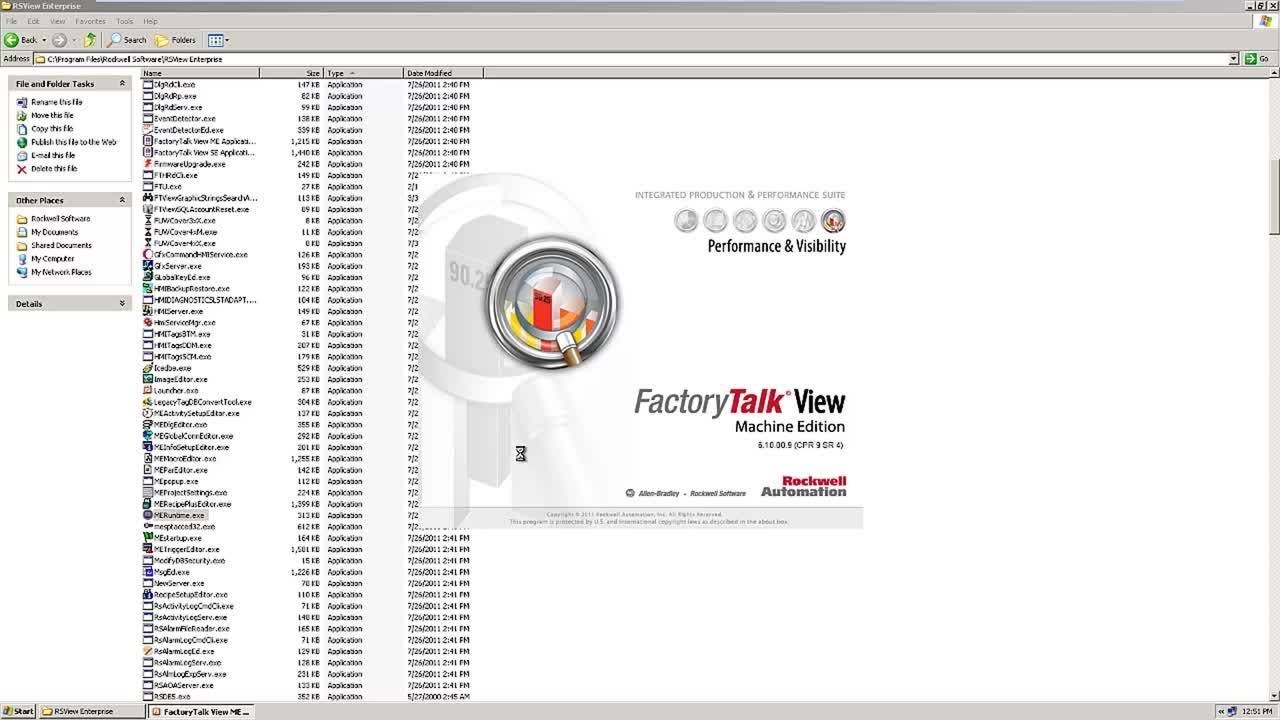Open the Favorites menu
1280x720 pixels.
tap(90, 21)
